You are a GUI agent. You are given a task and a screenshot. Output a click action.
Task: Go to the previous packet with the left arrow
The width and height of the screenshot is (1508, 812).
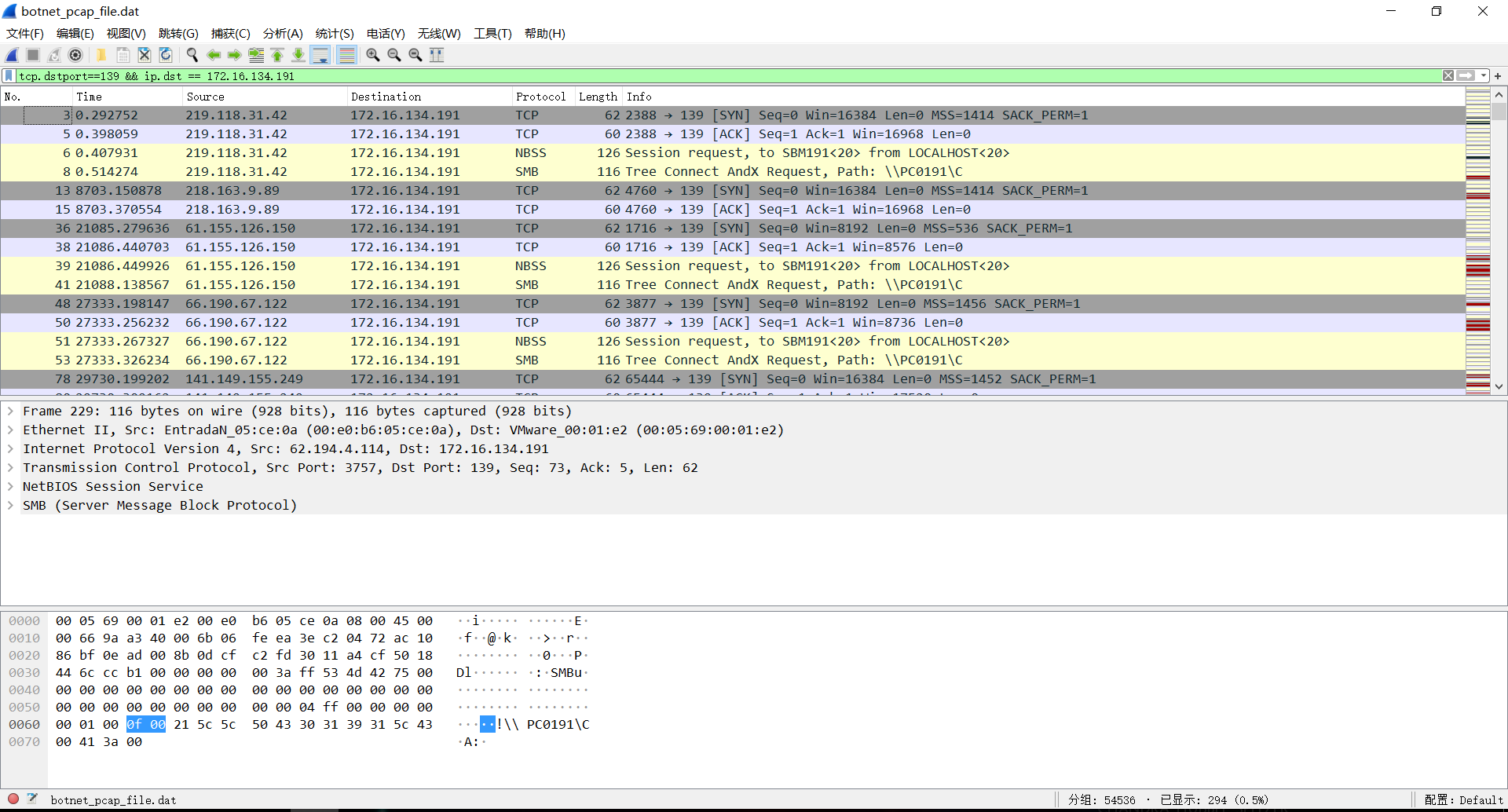point(213,55)
